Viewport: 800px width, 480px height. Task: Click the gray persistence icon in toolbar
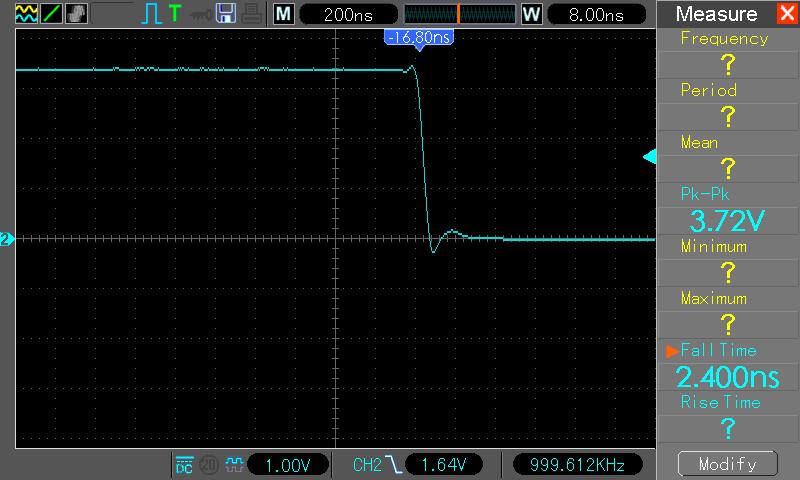click(77, 14)
